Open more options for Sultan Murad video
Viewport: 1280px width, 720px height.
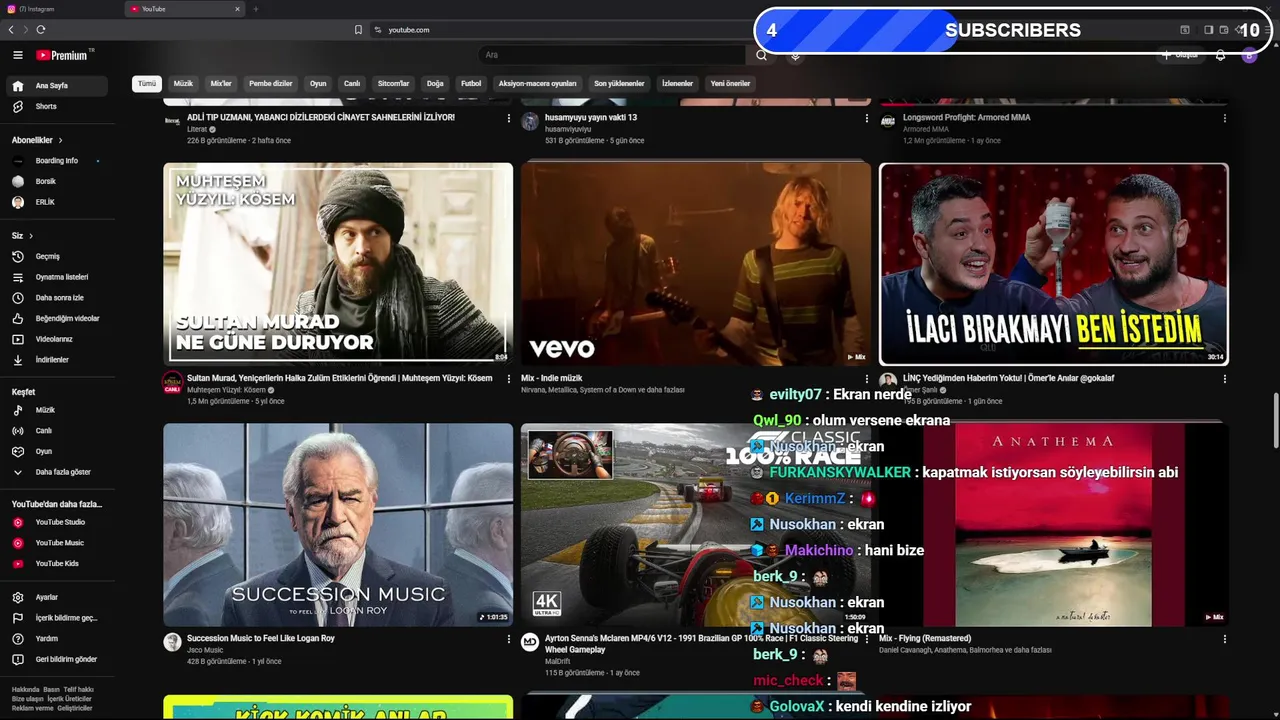pyautogui.click(x=508, y=380)
